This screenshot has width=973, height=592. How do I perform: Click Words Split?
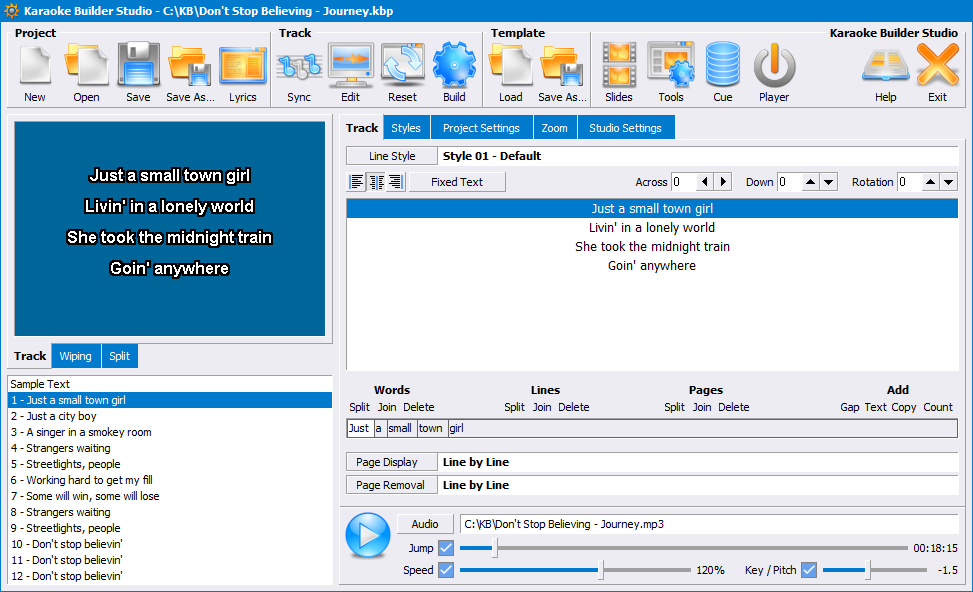tap(359, 407)
